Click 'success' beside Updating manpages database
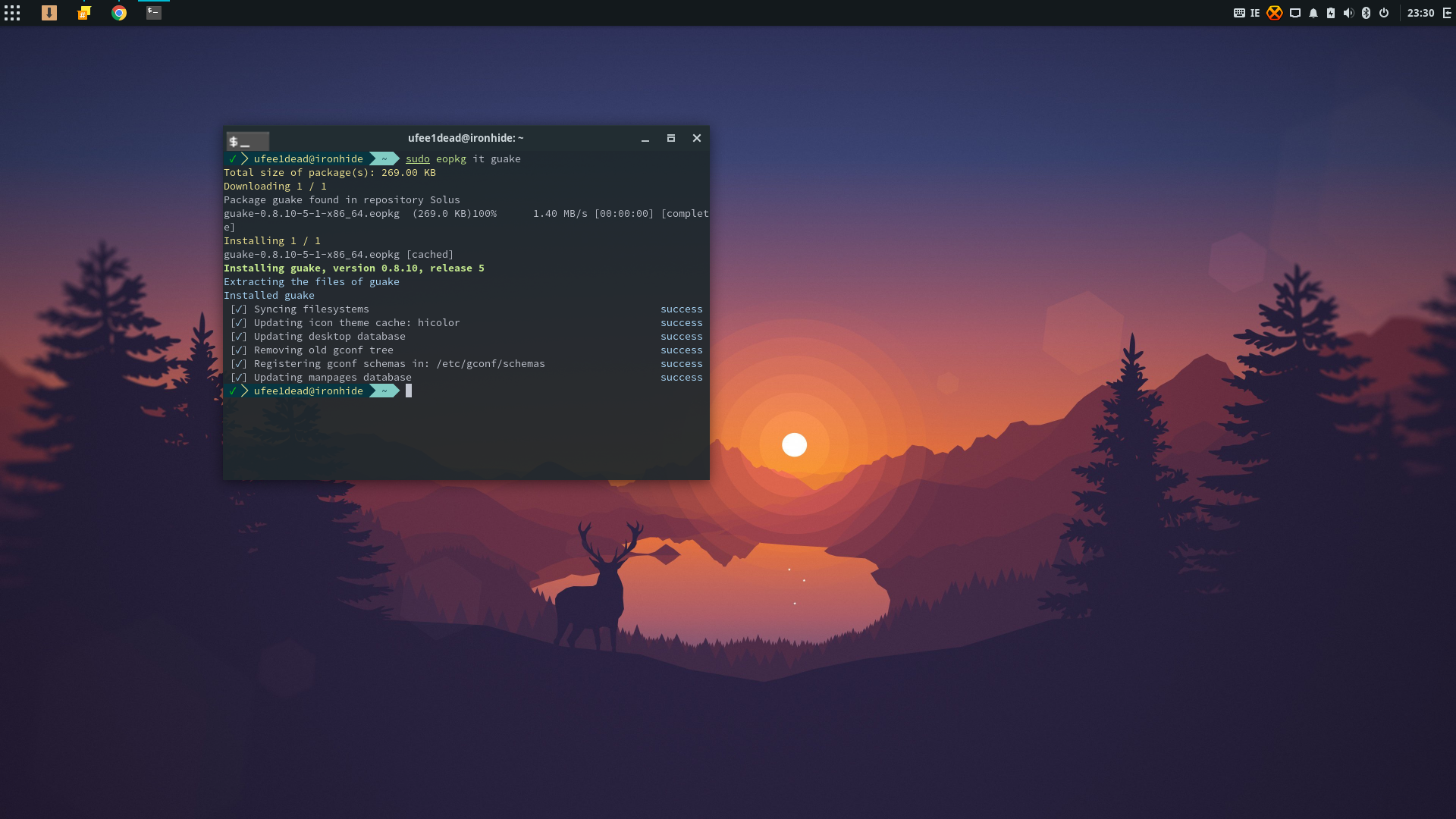 tap(682, 378)
